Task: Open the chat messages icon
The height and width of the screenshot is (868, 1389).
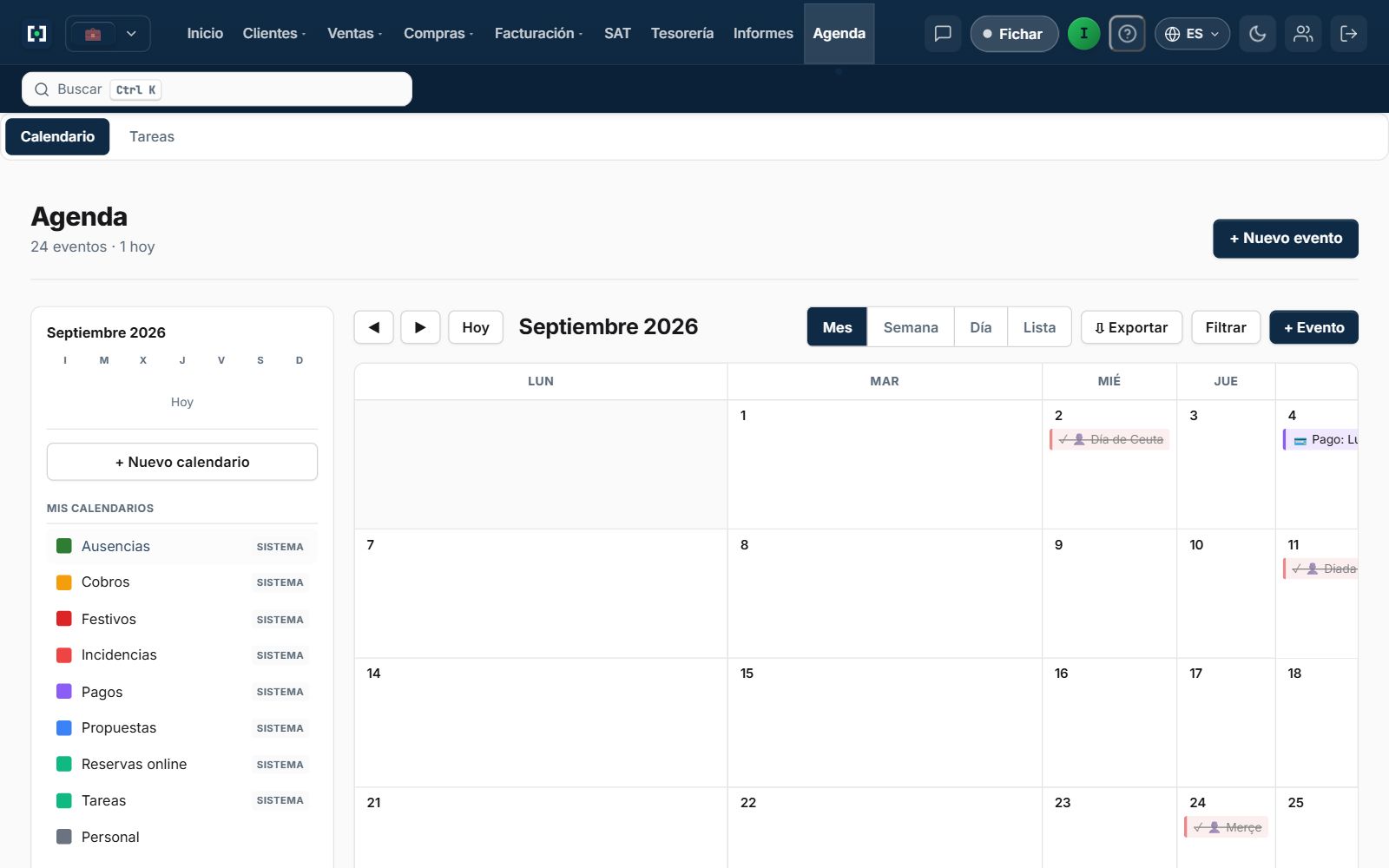Action: tap(943, 34)
